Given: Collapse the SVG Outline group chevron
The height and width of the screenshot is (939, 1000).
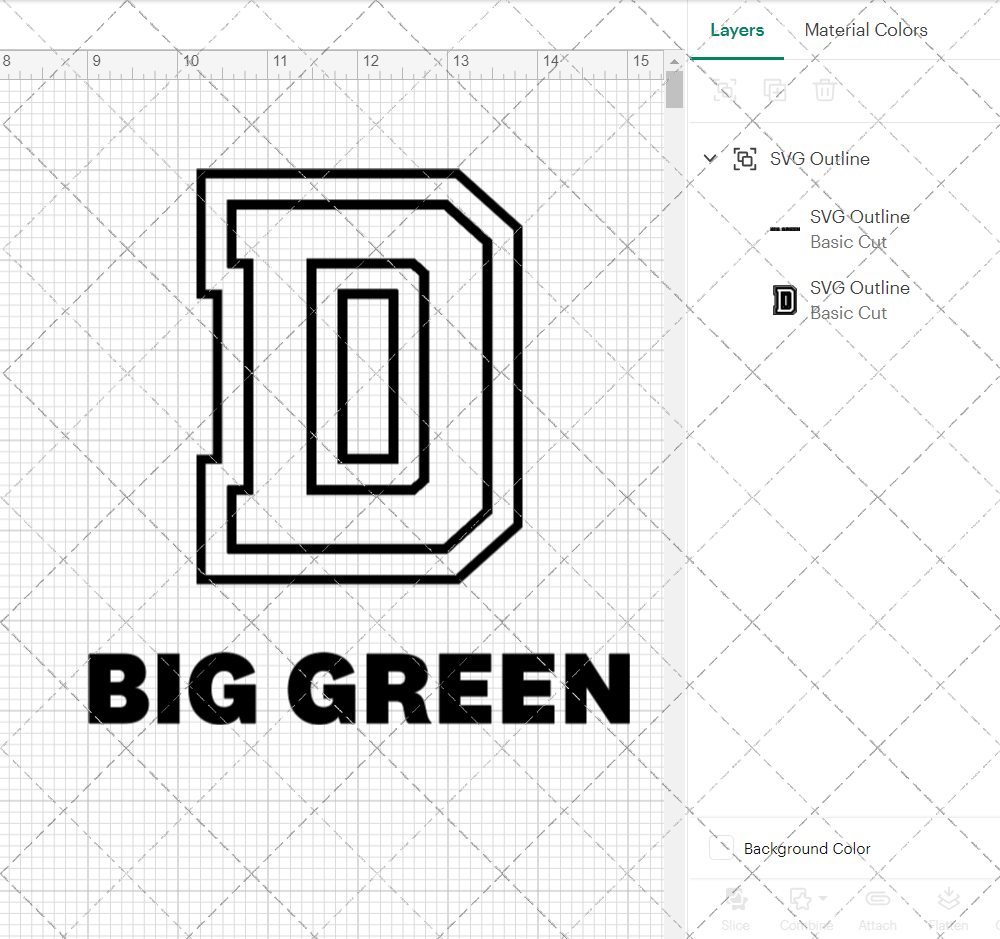Looking at the screenshot, I should click(710, 158).
